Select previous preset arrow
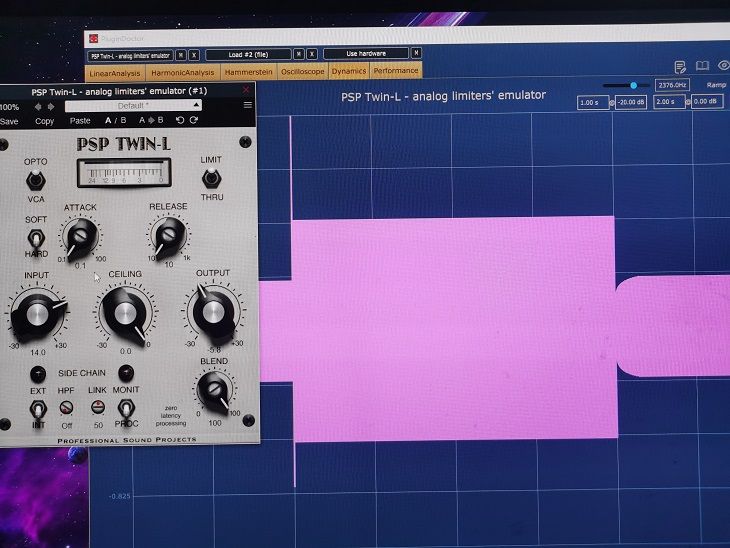730x548 pixels. tap(38, 106)
